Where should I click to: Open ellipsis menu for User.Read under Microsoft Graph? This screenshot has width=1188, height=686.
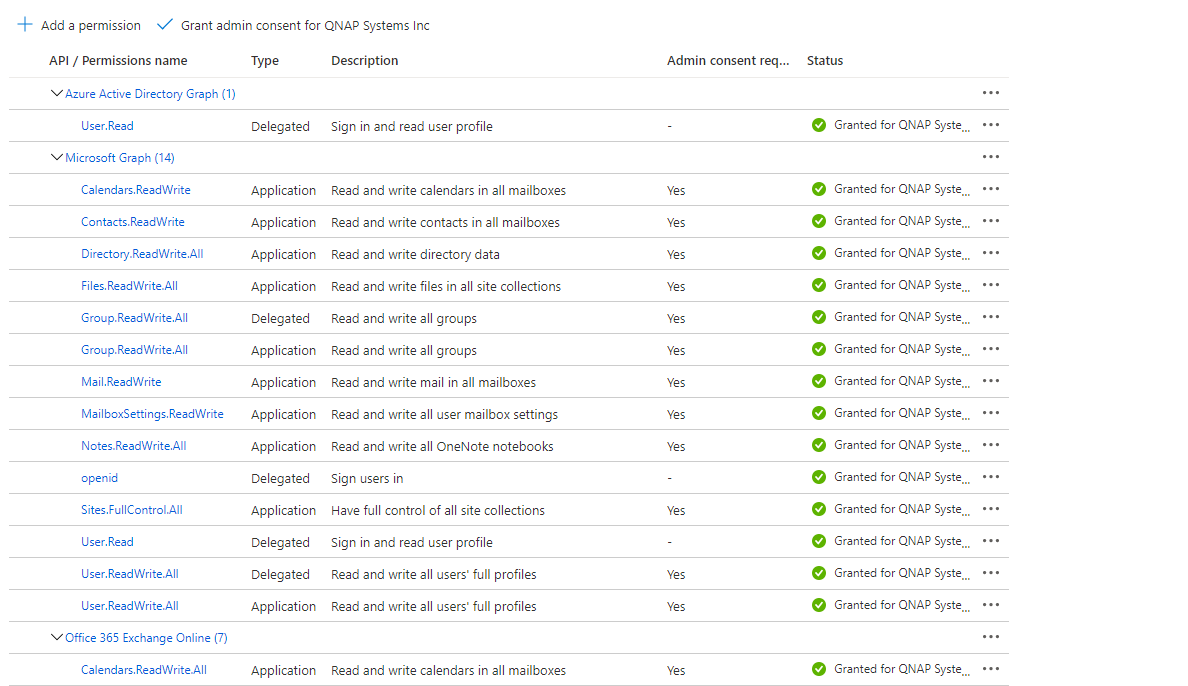pyautogui.click(x=990, y=541)
